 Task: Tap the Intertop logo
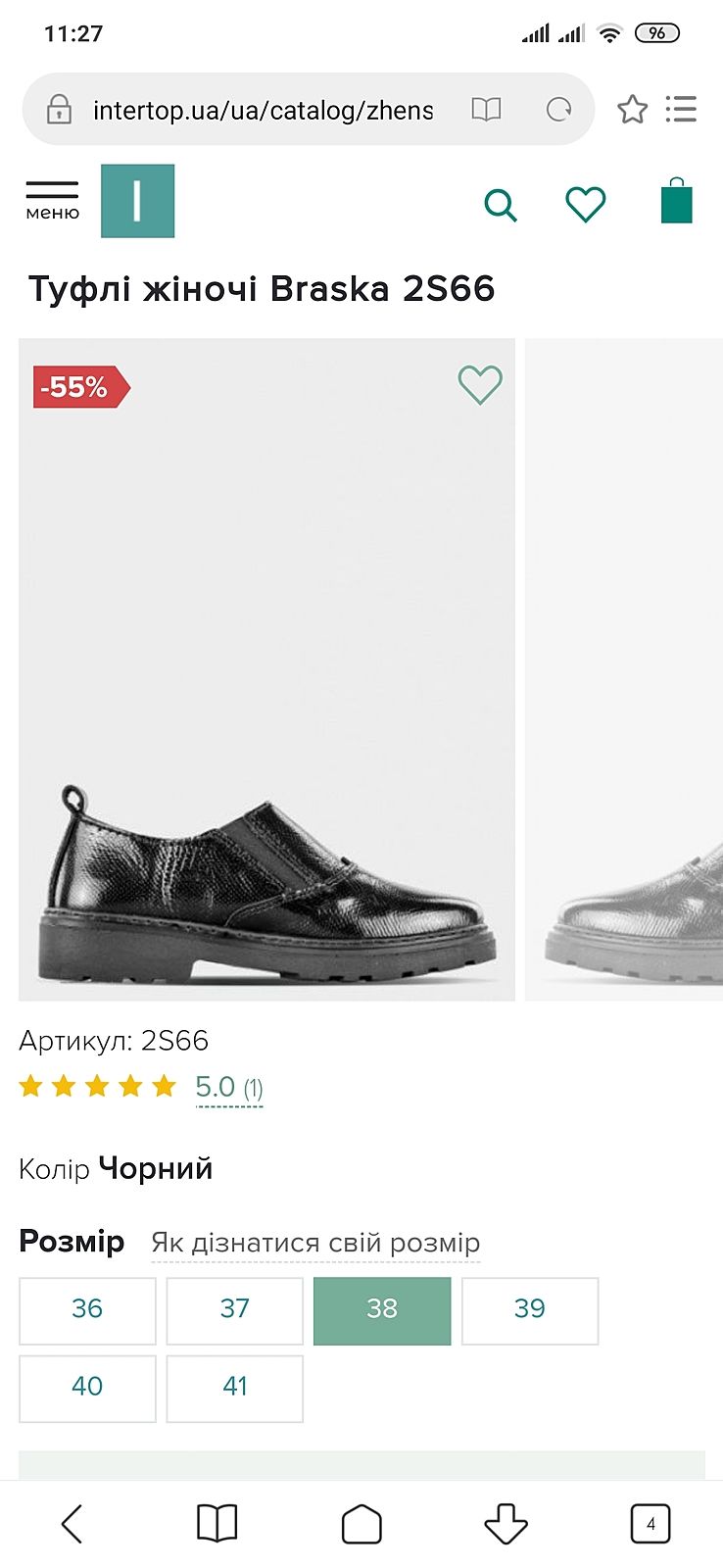tap(137, 201)
